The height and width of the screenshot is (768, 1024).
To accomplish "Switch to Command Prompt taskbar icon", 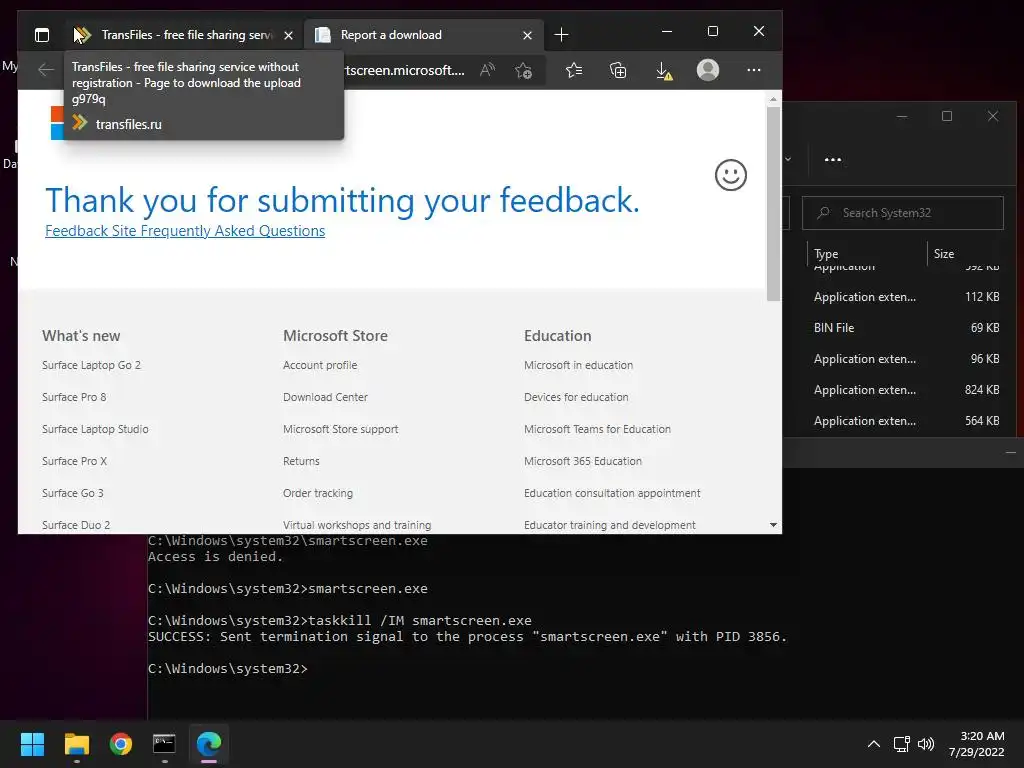I will tap(164, 744).
